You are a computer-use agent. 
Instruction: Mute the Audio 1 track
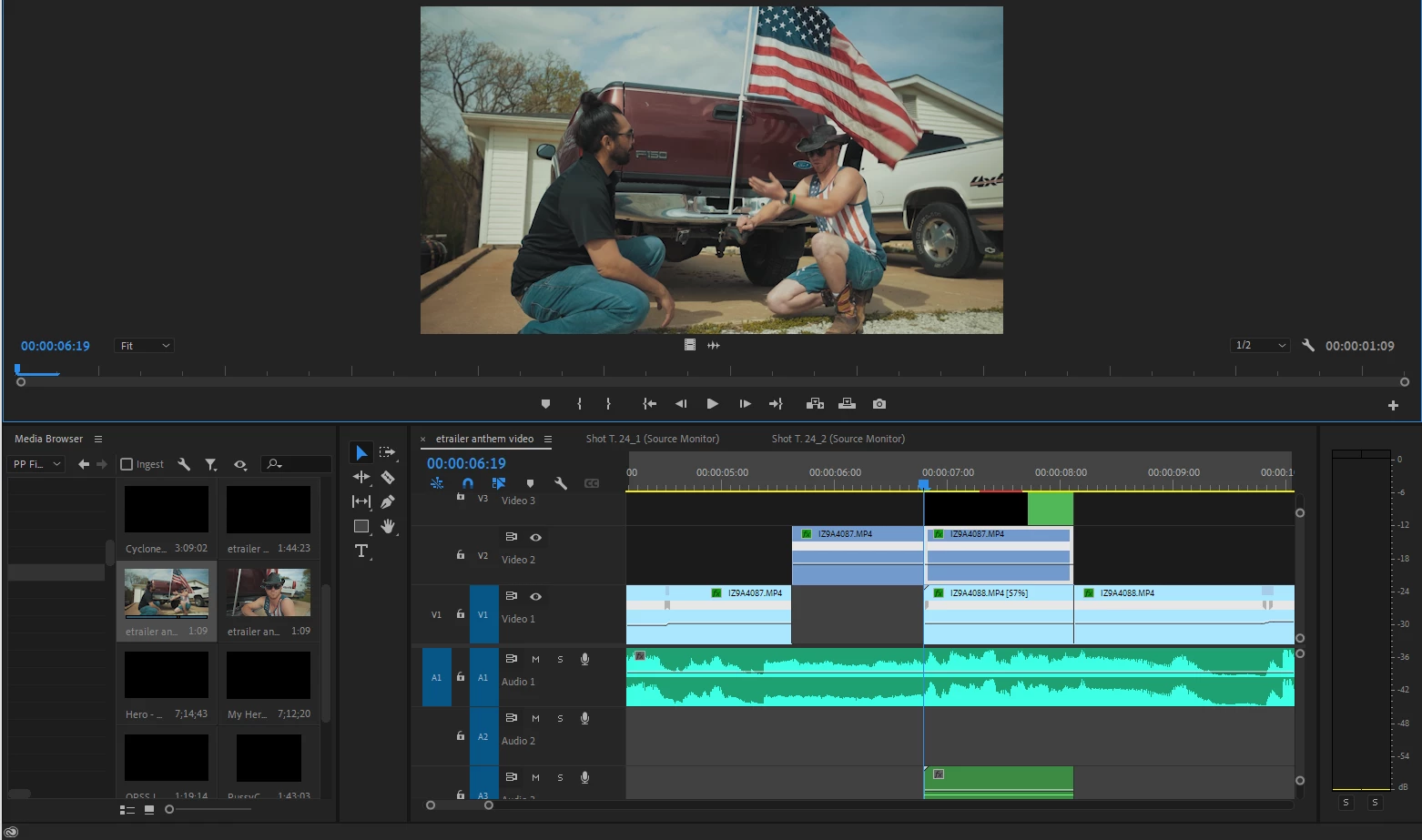click(535, 660)
